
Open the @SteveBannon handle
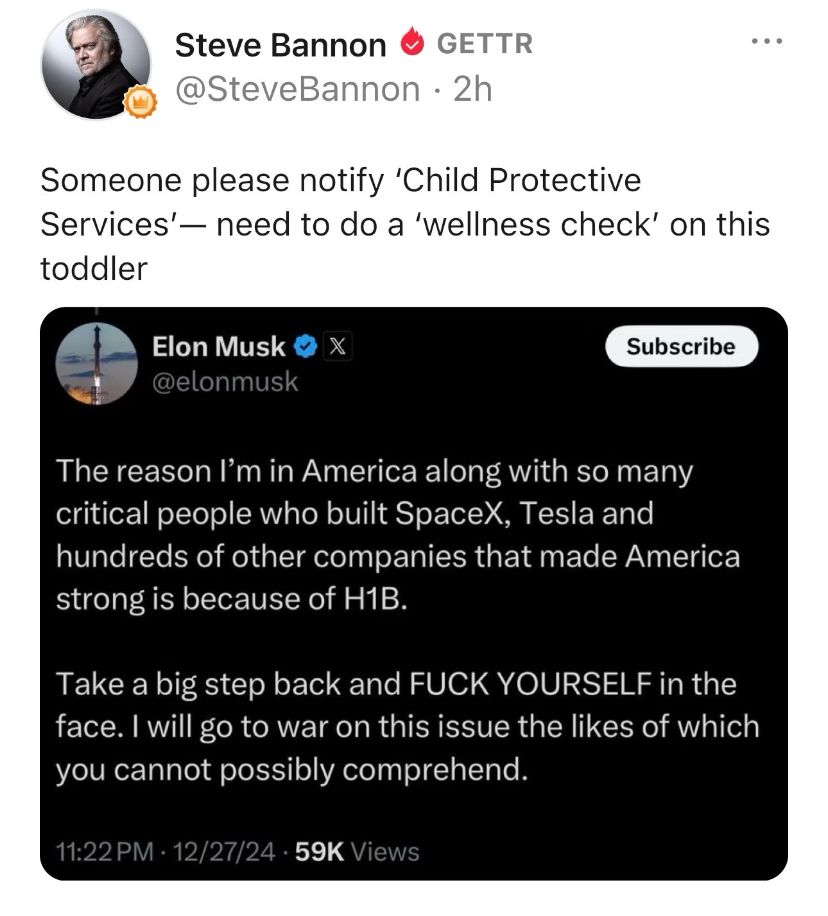point(297,89)
